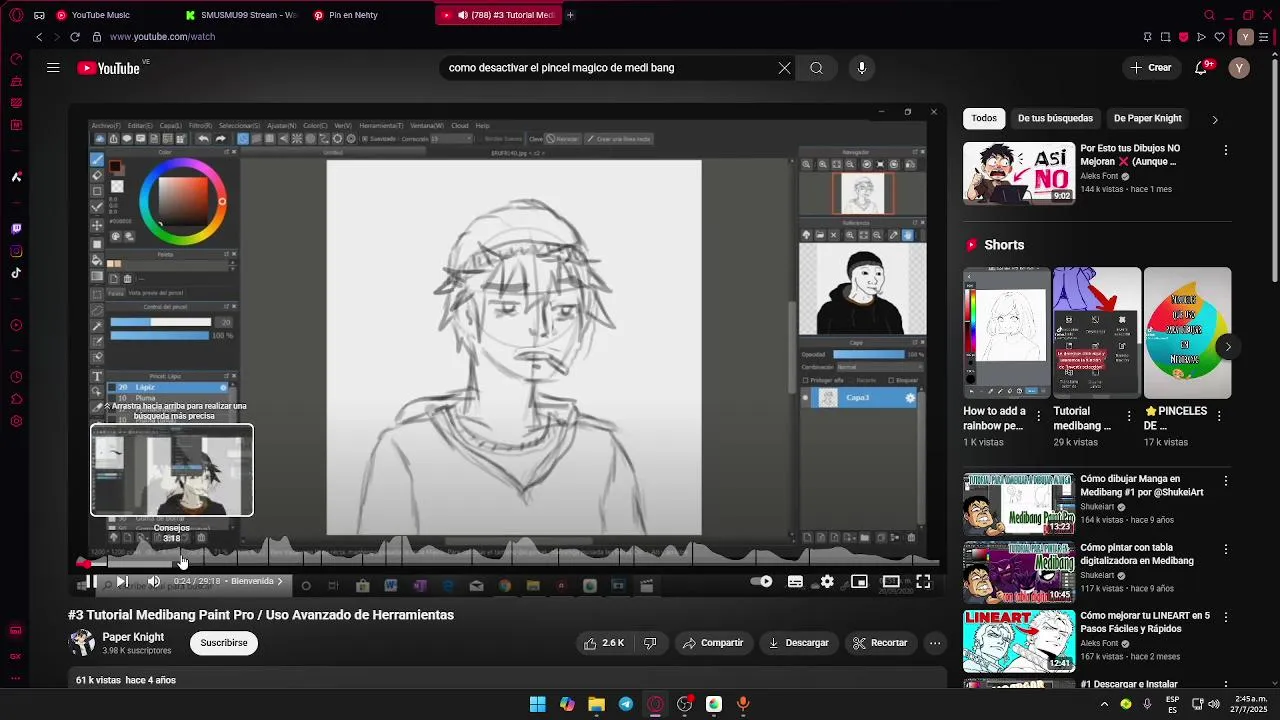The width and height of the screenshot is (1280, 720).
Task: Open the Paper Knight channel avatar
Action: pos(82,643)
